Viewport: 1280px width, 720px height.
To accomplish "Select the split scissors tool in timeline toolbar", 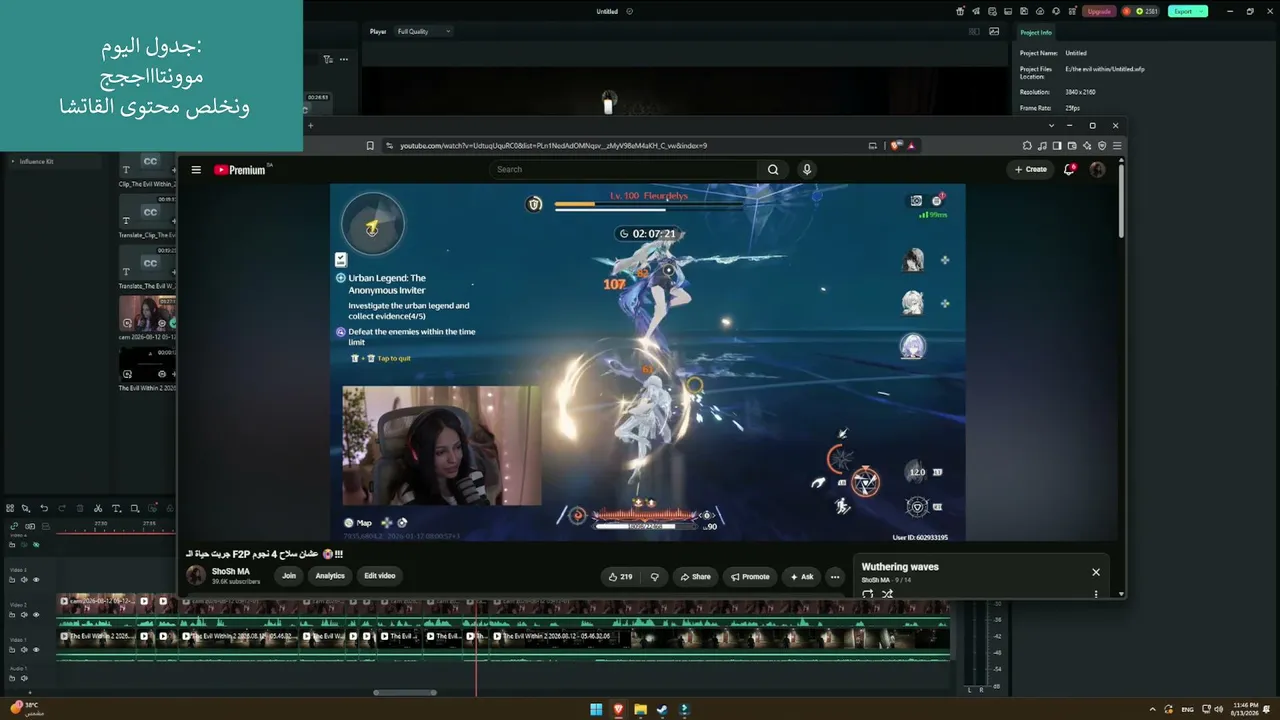I will pos(97,509).
